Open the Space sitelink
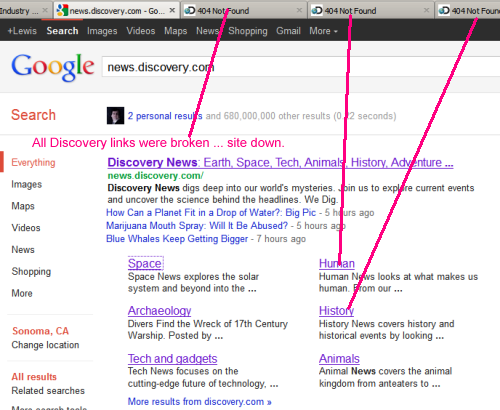 point(145,264)
